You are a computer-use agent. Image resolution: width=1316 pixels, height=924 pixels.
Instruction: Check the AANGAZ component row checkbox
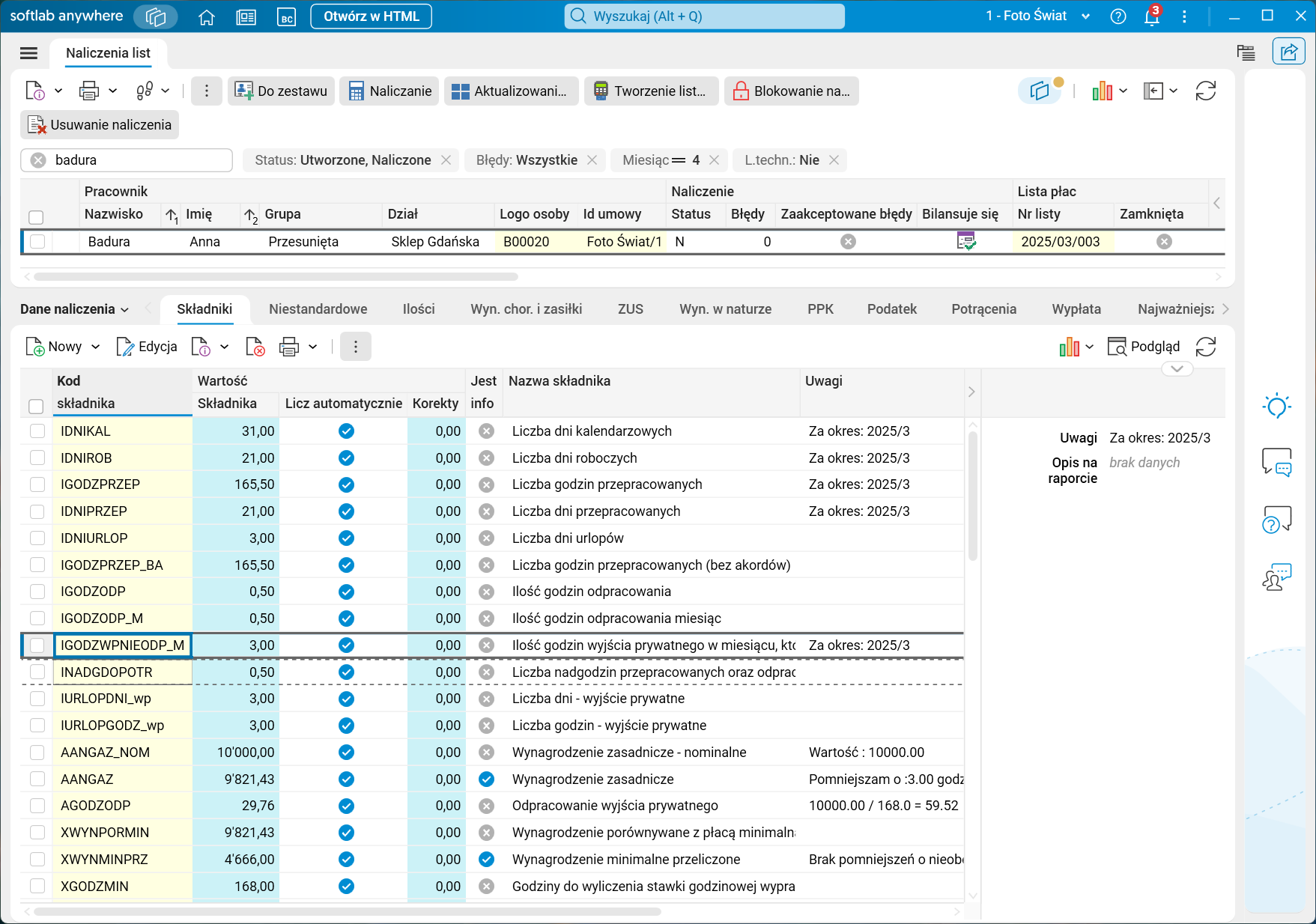tap(37, 779)
